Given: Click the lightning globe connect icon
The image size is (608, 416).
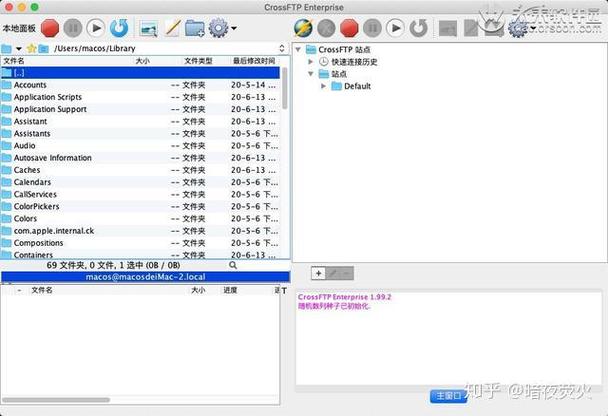Looking at the screenshot, I should 303,28.
